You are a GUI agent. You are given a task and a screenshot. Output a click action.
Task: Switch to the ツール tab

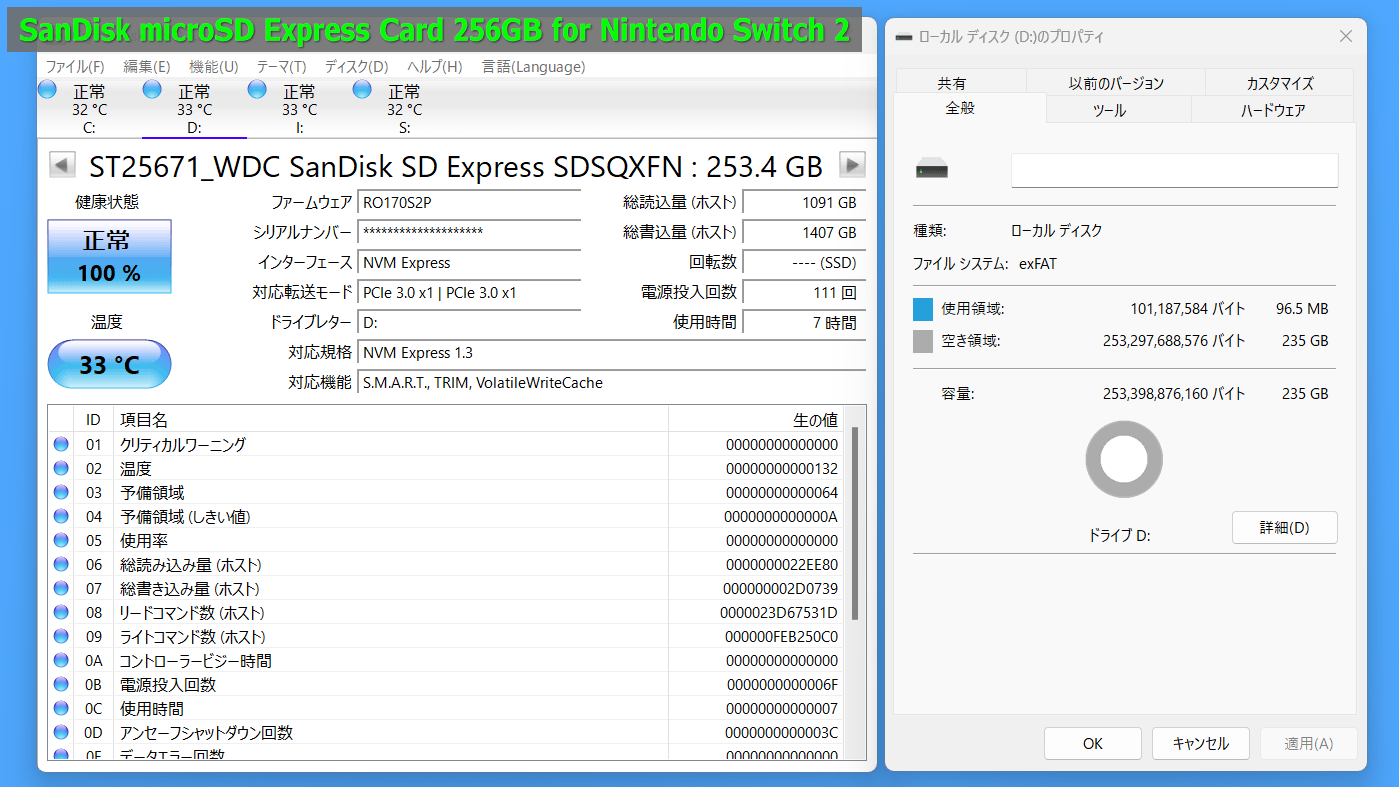tap(1109, 110)
